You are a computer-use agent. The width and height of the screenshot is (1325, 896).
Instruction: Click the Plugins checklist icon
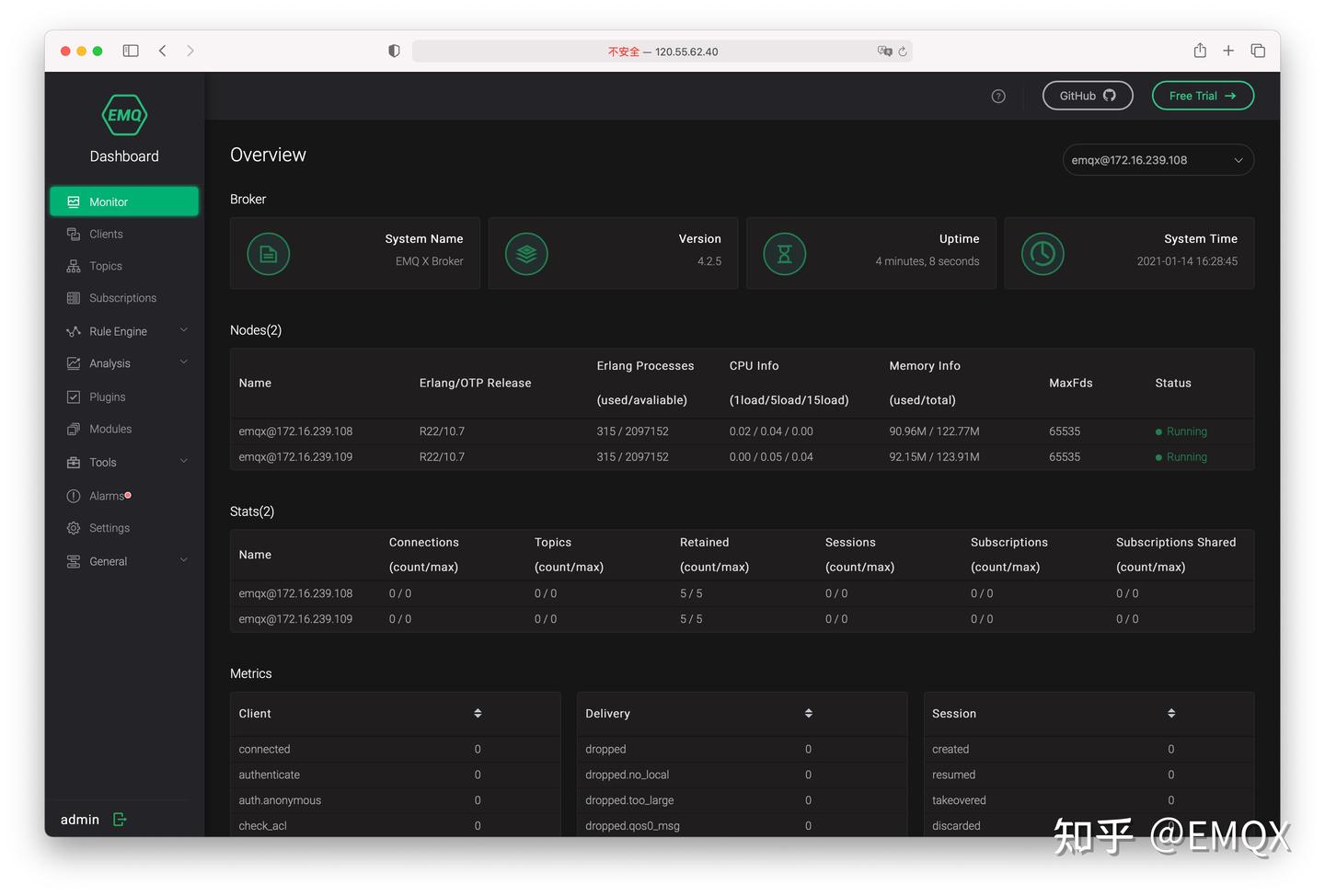tap(75, 396)
